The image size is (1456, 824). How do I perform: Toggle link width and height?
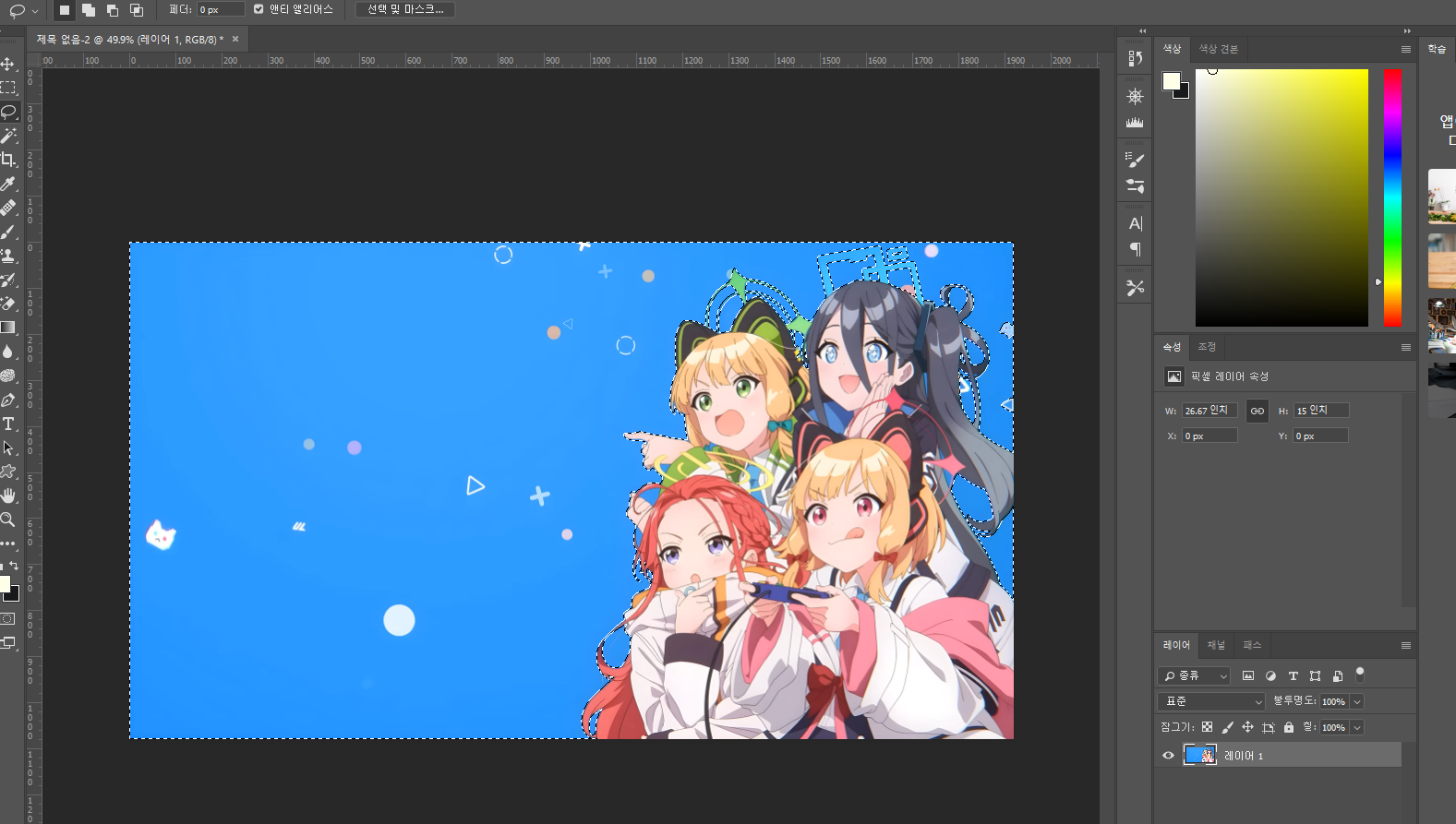[x=1257, y=411]
